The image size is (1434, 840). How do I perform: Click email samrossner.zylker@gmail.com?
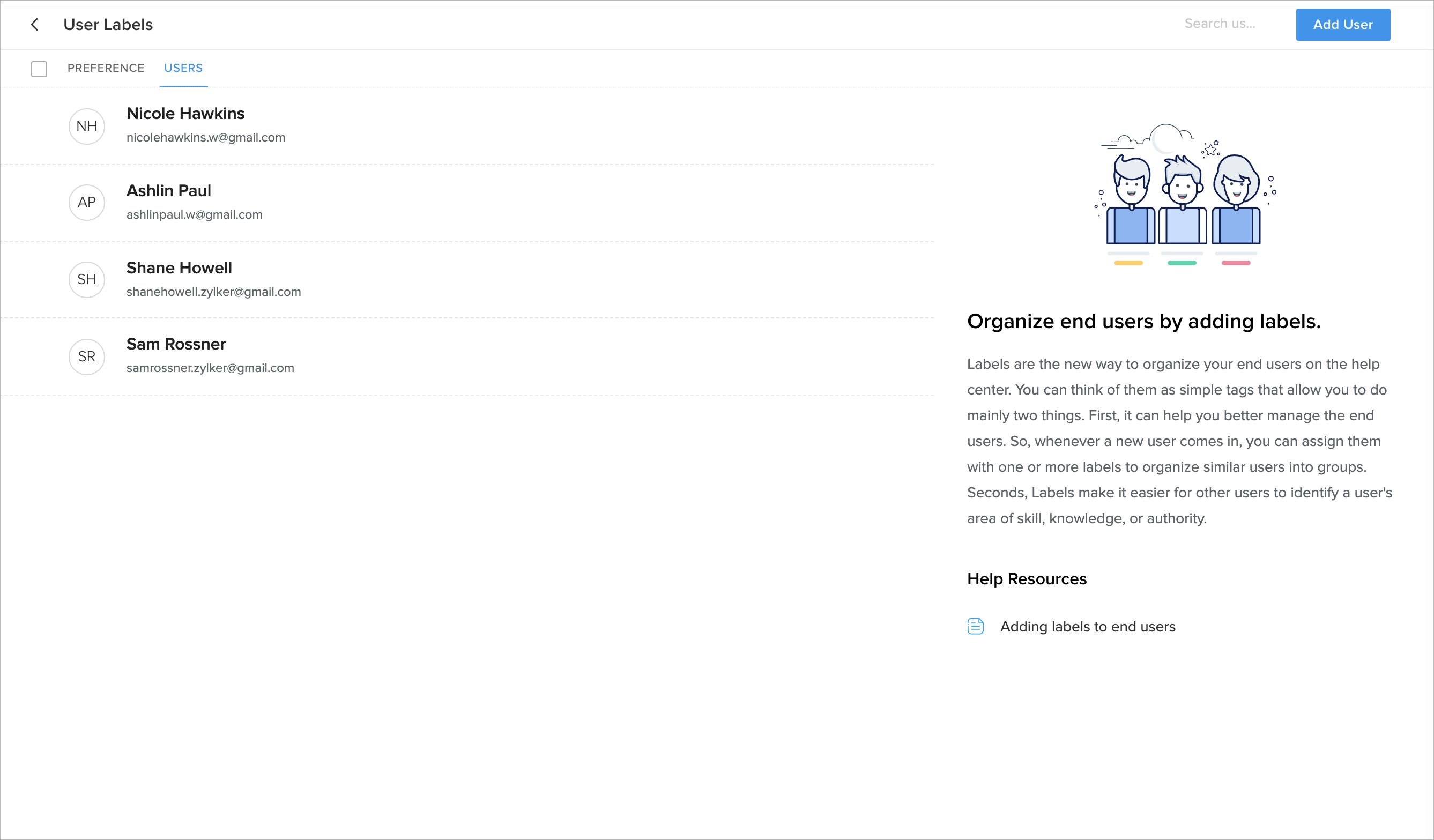tap(210, 368)
